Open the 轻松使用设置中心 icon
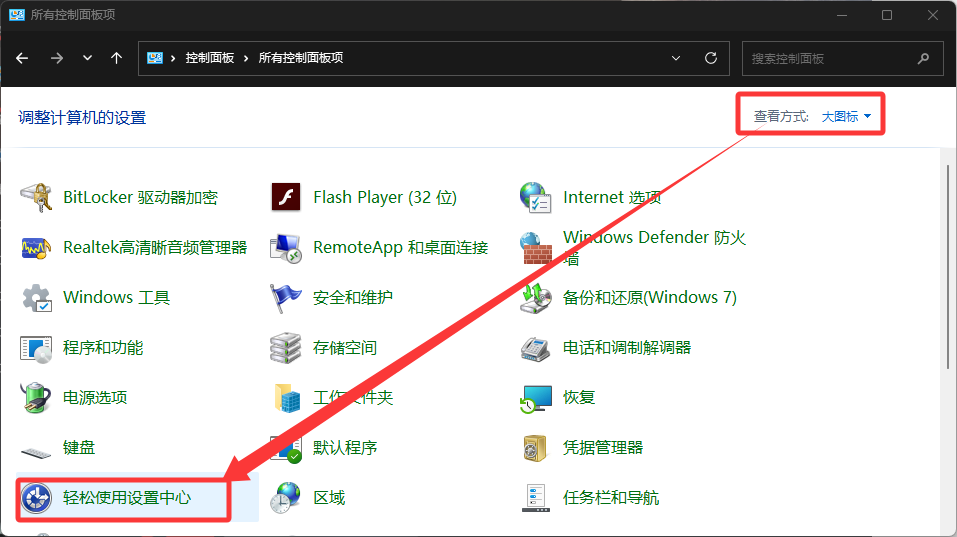This screenshot has width=957, height=537. 37,497
